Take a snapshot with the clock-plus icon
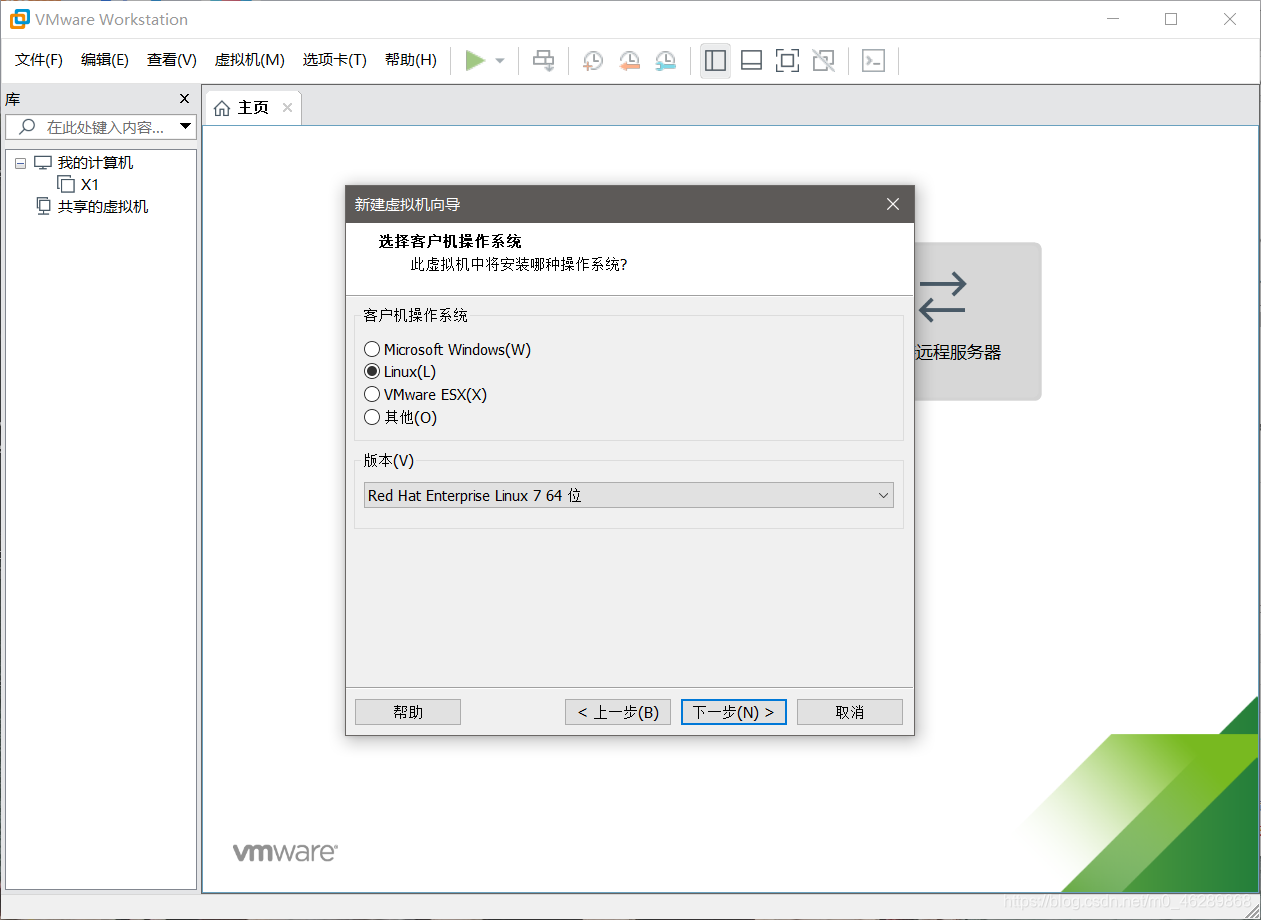This screenshot has width=1261, height=920. 593,61
